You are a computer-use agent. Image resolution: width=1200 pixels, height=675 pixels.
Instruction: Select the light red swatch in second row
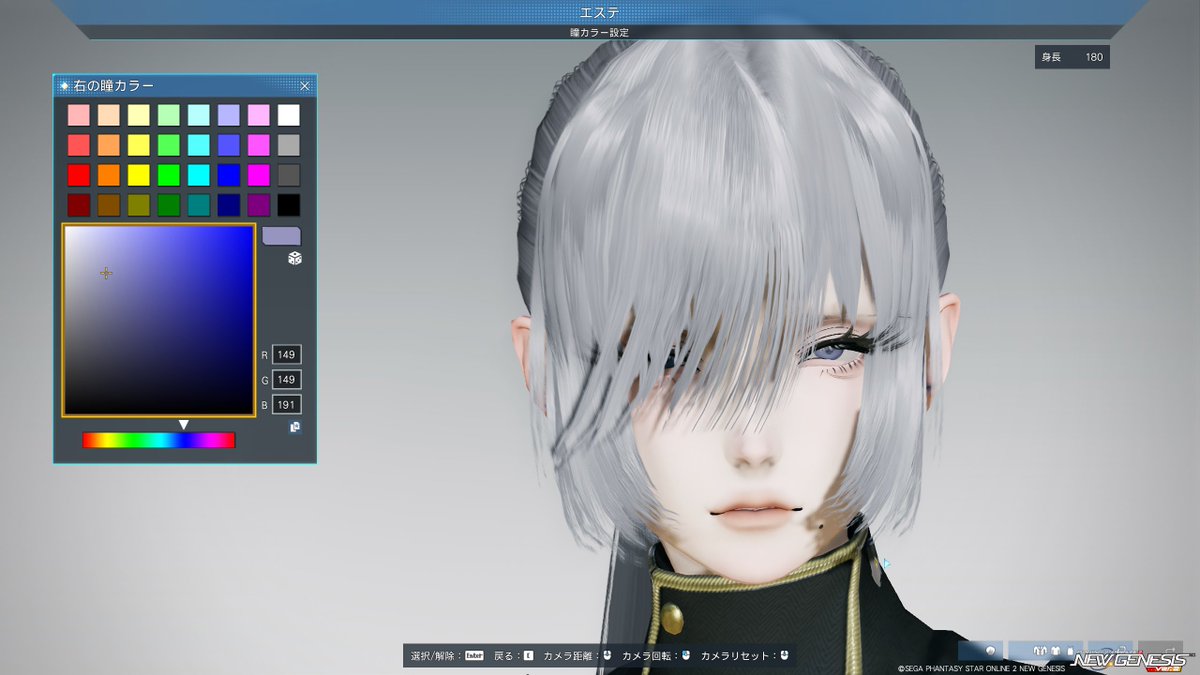79,145
